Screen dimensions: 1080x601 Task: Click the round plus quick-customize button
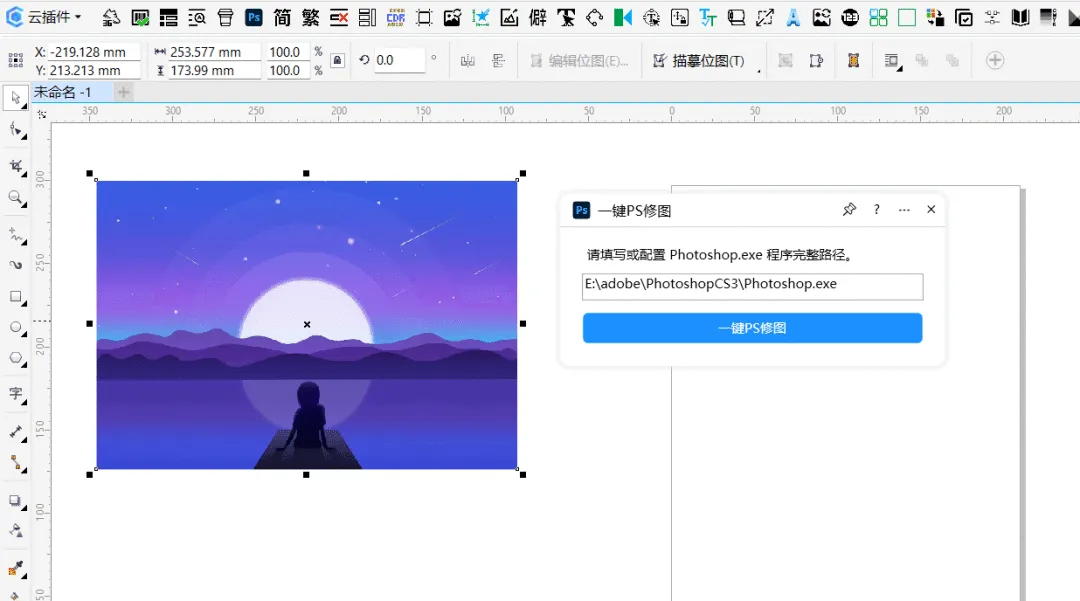995,61
